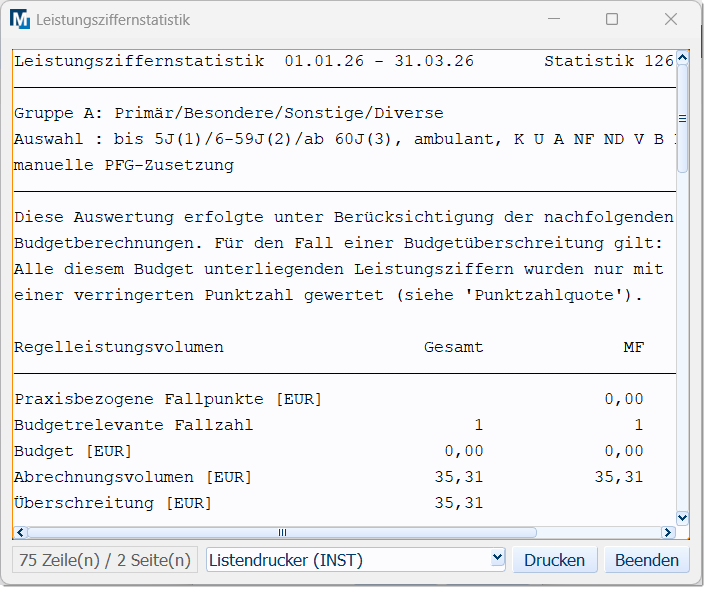This screenshot has height=590, width=707.
Task: Minimize the Leistungsziffernstatistik window
Action: 556,19
